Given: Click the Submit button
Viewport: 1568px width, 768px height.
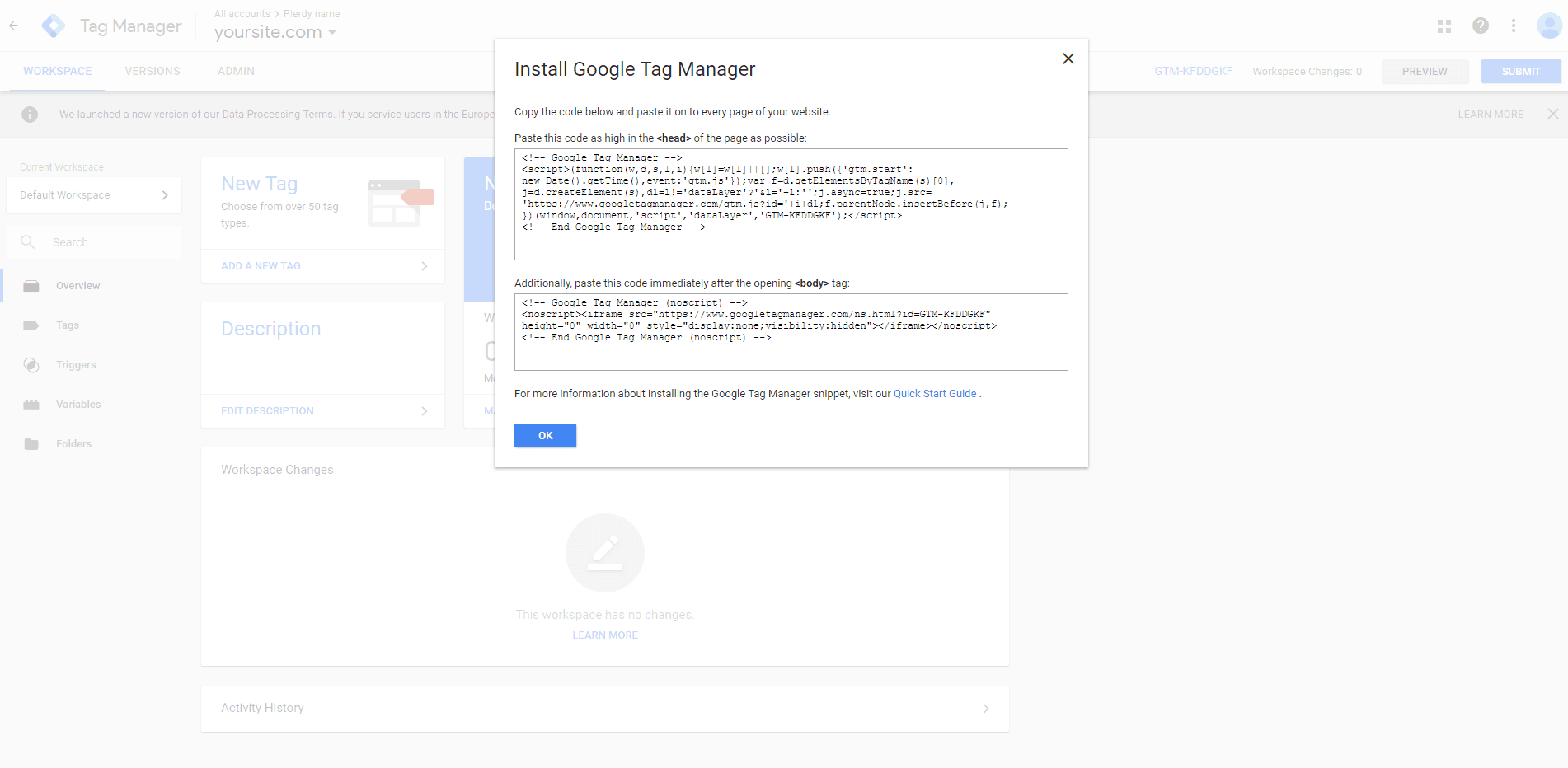Looking at the screenshot, I should [x=1520, y=72].
